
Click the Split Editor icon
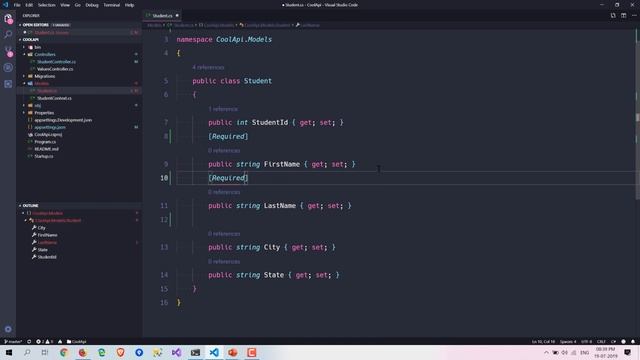click(624, 16)
